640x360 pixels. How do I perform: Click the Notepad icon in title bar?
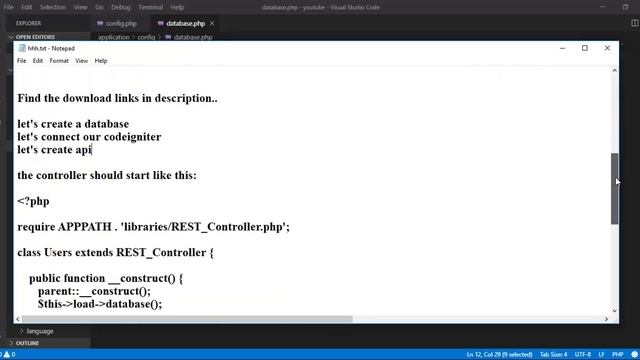[x=22, y=48]
